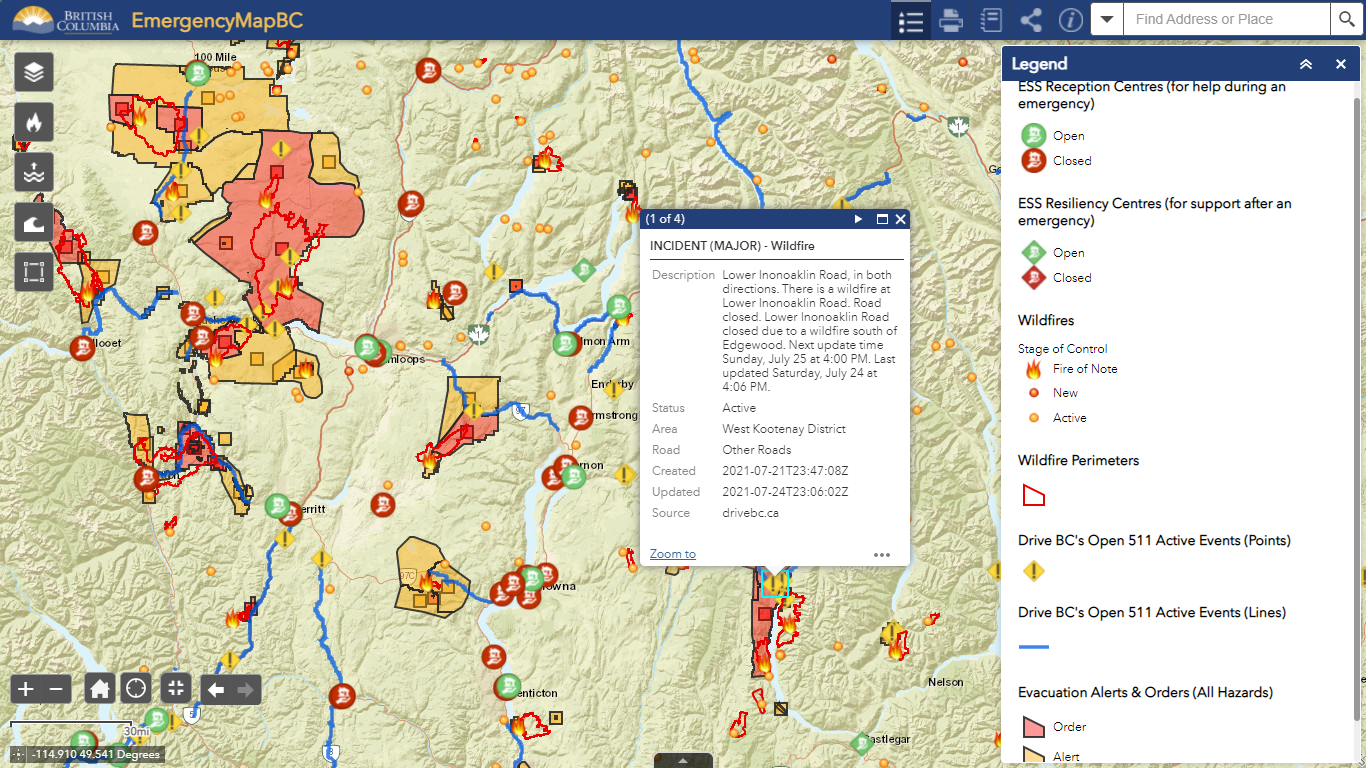
Task: Open the flood water-level widget
Action: (x=34, y=172)
